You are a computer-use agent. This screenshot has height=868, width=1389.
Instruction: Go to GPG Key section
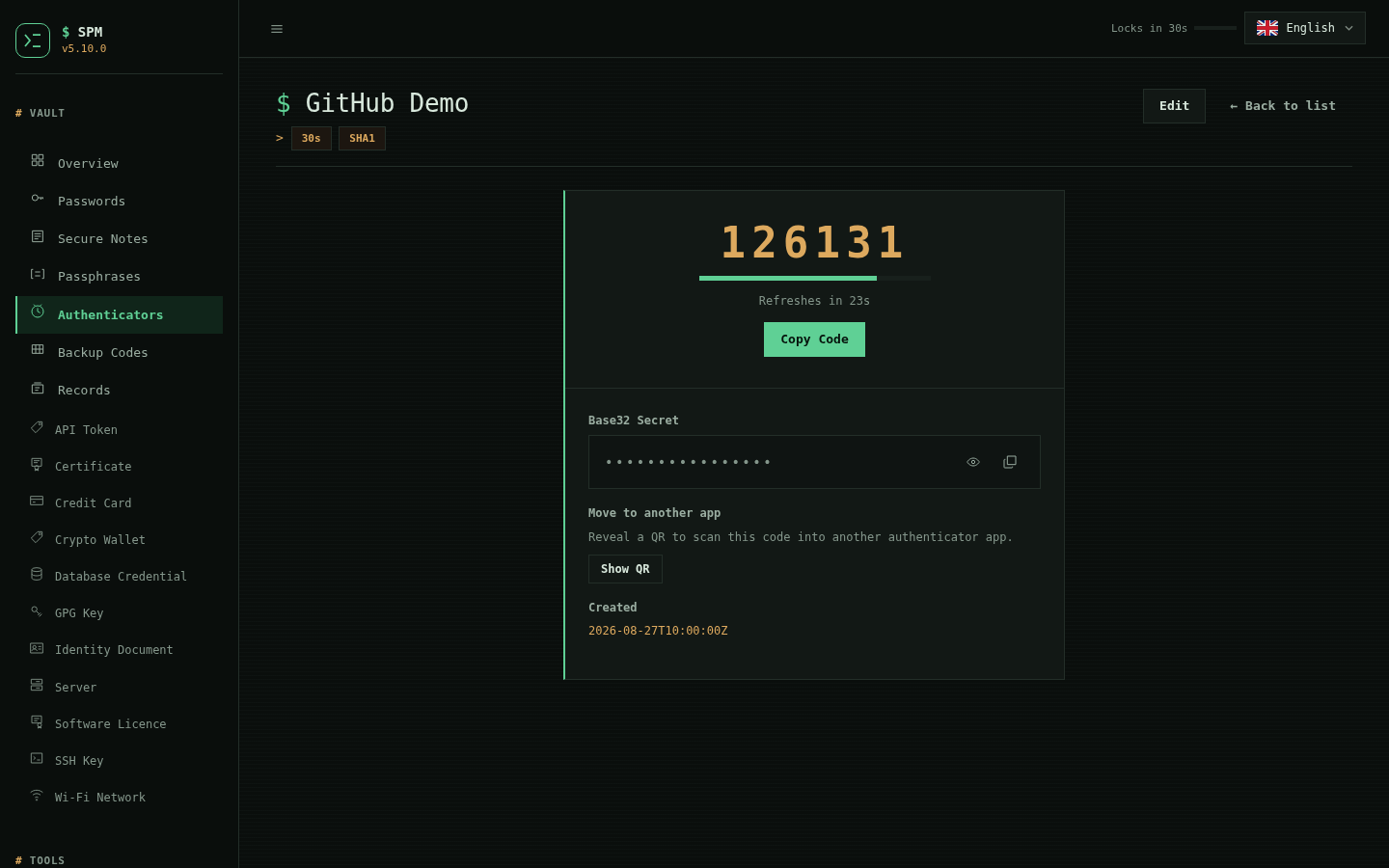tap(120, 611)
